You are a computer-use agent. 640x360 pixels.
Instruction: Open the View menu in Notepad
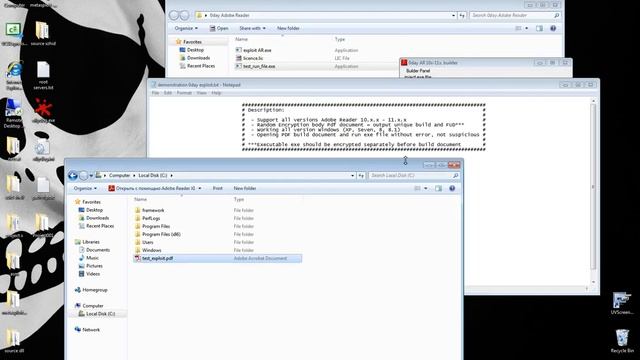[x=202, y=93]
